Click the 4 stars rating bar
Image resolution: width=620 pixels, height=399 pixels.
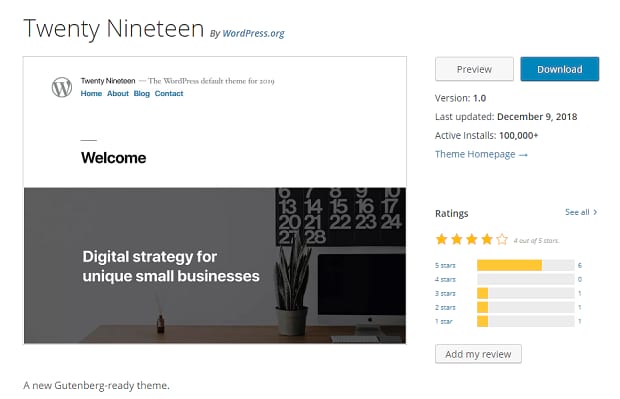525,280
